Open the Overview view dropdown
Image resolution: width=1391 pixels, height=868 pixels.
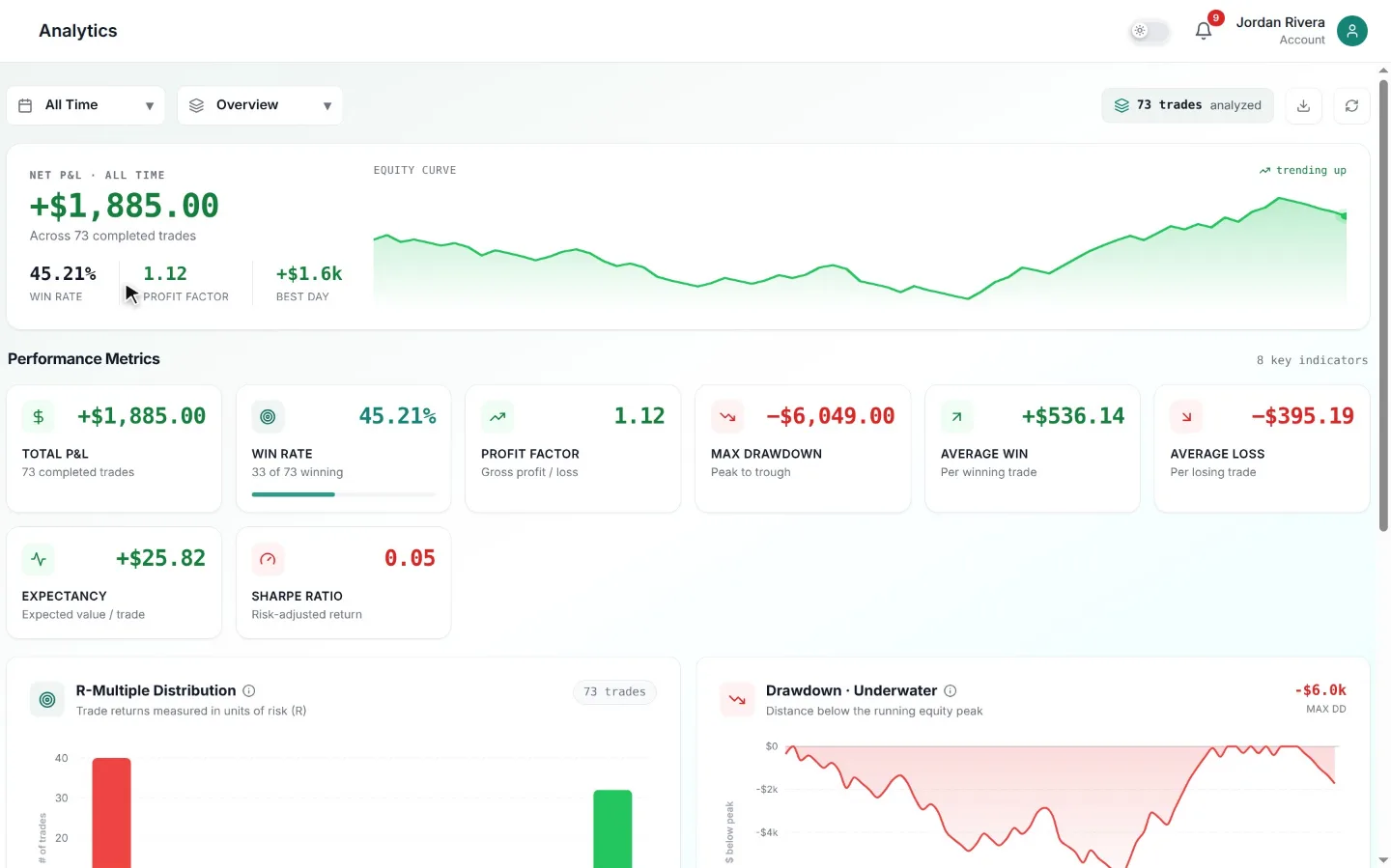tap(260, 105)
